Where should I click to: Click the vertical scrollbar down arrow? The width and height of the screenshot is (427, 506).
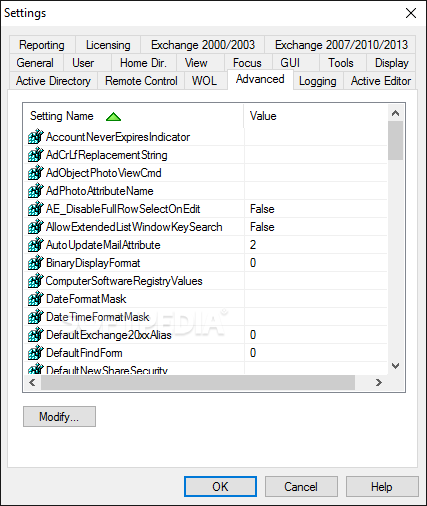(x=396, y=366)
